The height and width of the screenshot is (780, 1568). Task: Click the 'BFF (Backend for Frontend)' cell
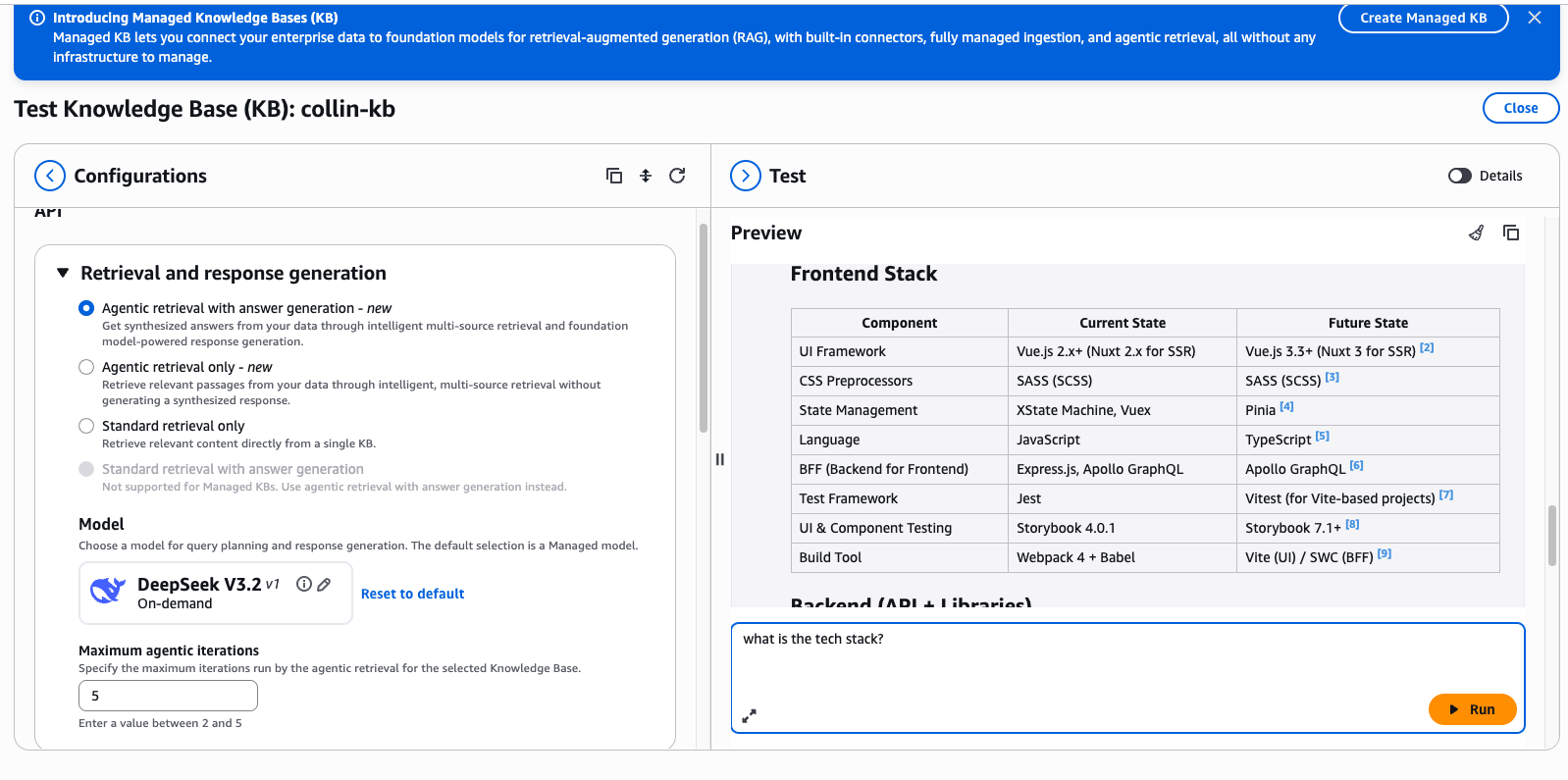click(x=900, y=469)
